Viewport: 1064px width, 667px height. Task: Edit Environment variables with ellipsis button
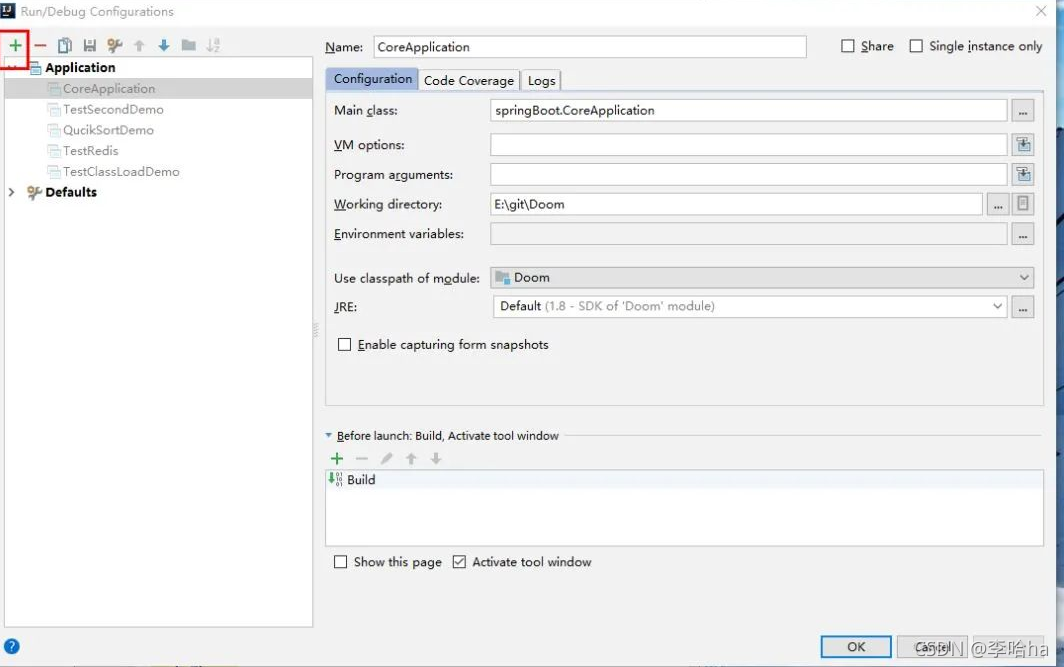coord(1023,234)
